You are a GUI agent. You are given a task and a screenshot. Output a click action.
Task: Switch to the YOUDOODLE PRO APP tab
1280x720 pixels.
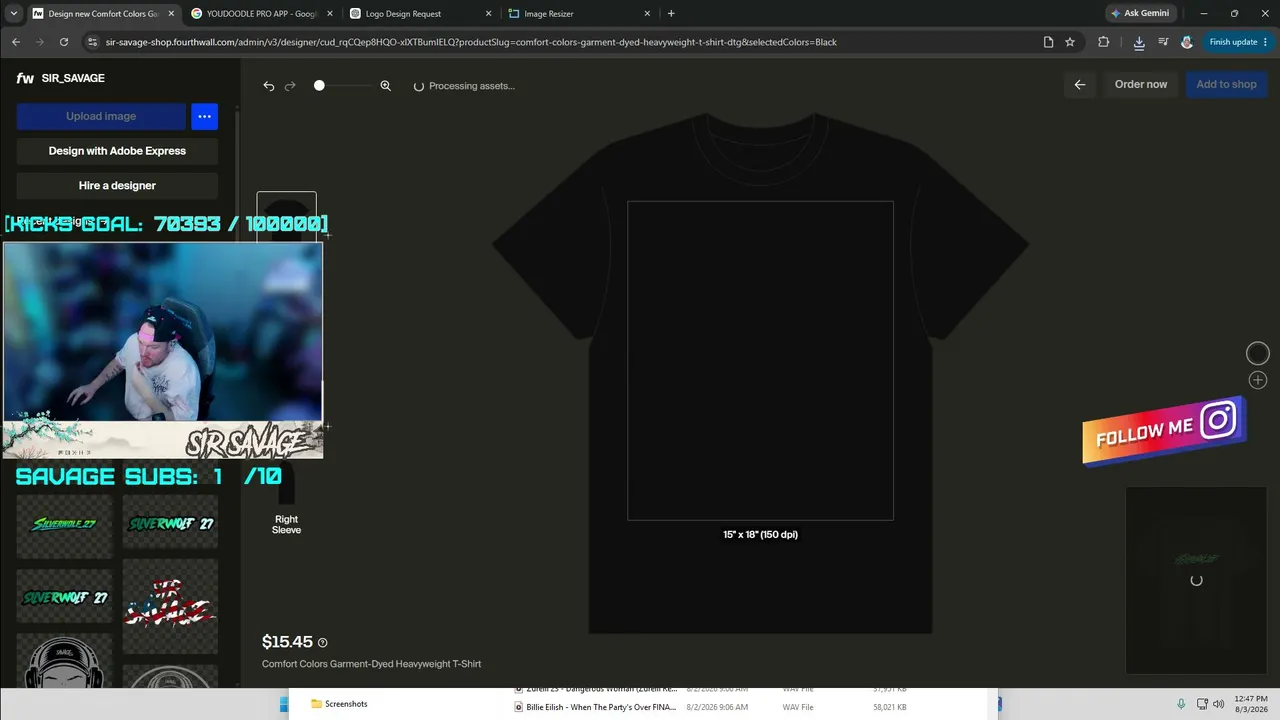point(261,14)
